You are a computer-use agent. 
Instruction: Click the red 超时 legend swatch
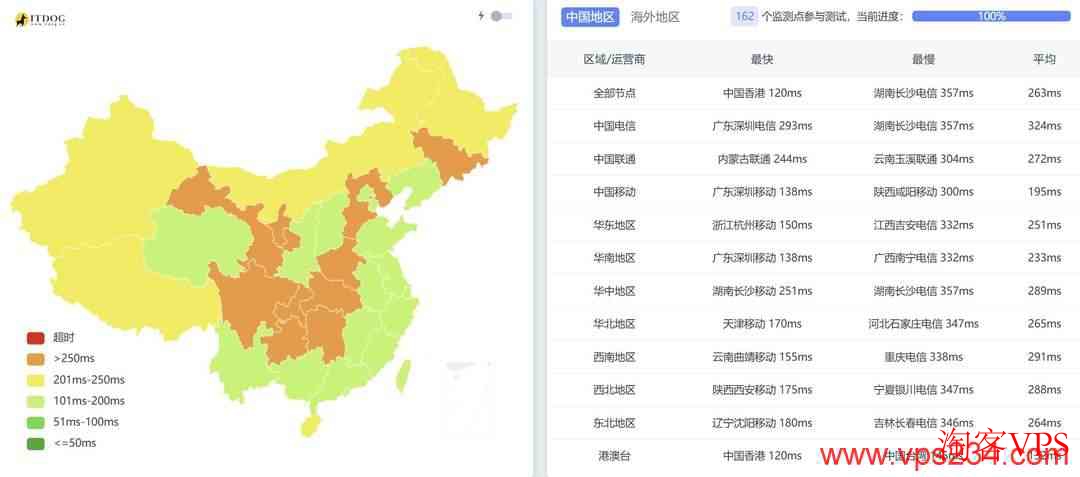pos(36,338)
